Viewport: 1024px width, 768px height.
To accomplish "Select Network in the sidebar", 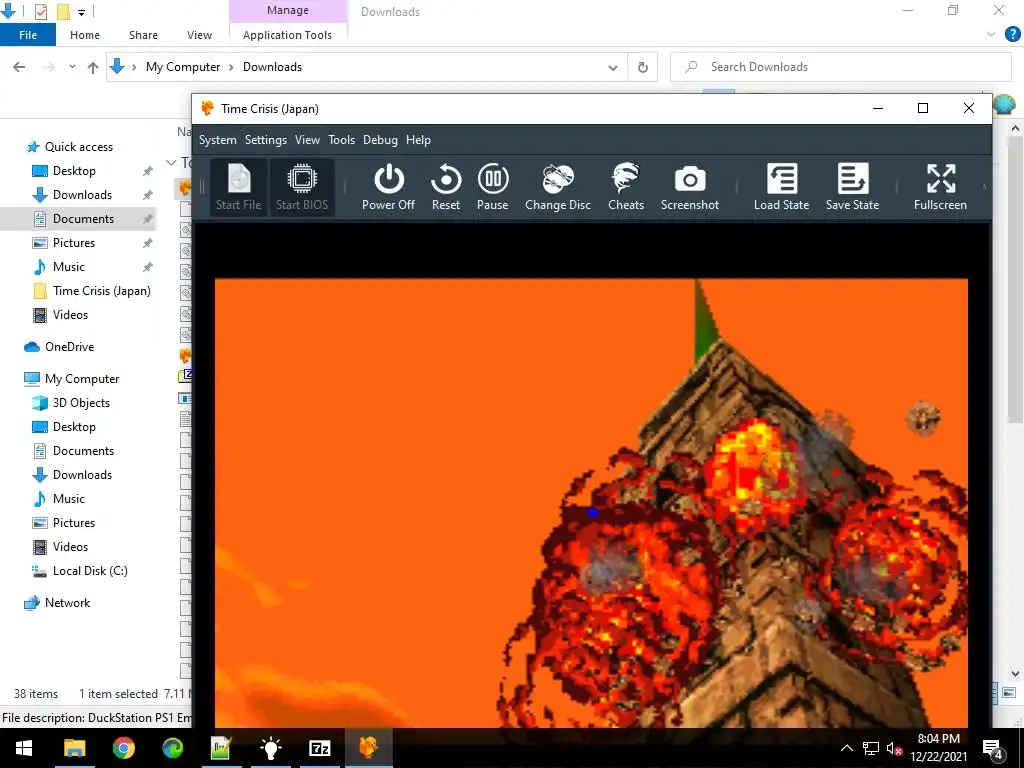I will [67, 603].
